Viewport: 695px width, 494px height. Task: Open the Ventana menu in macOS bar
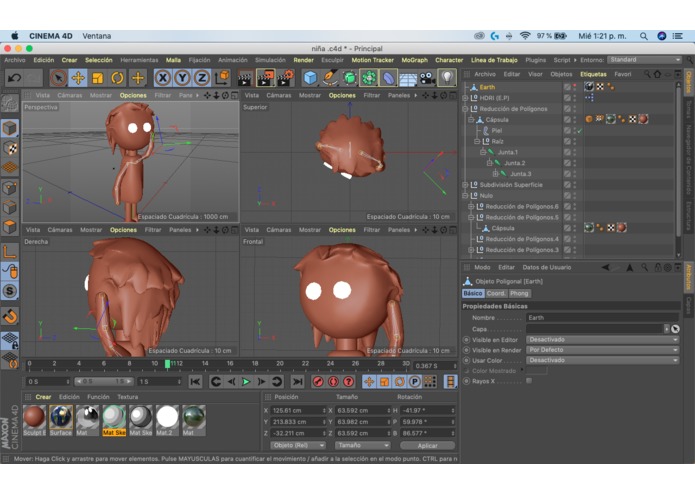(97, 36)
